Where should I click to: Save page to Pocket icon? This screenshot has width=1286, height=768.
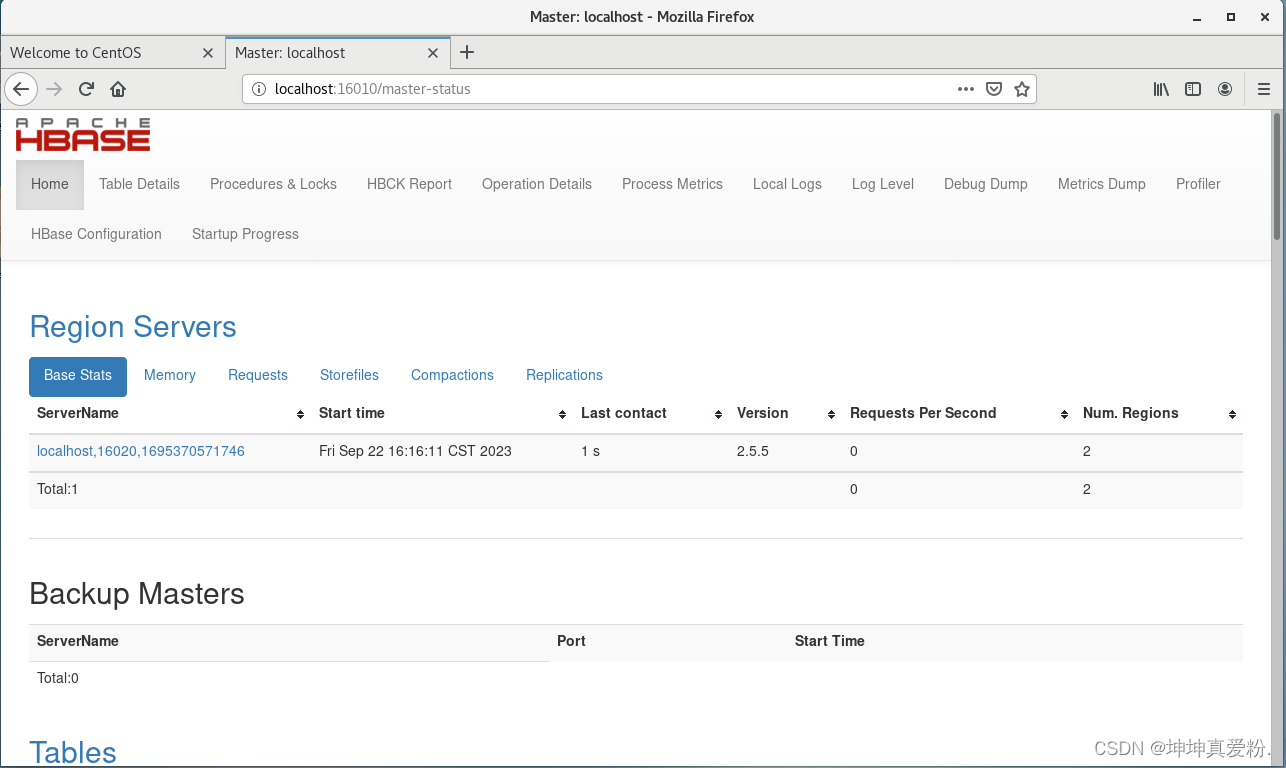tap(994, 89)
